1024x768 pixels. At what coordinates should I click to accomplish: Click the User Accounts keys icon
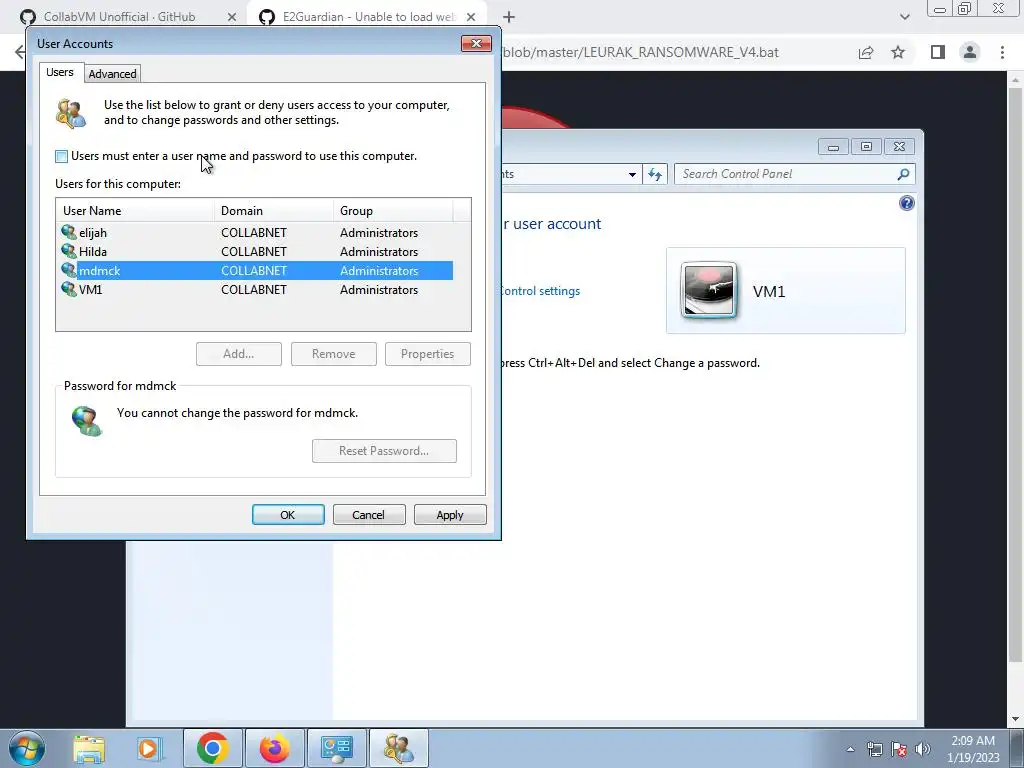coord(71,113)
